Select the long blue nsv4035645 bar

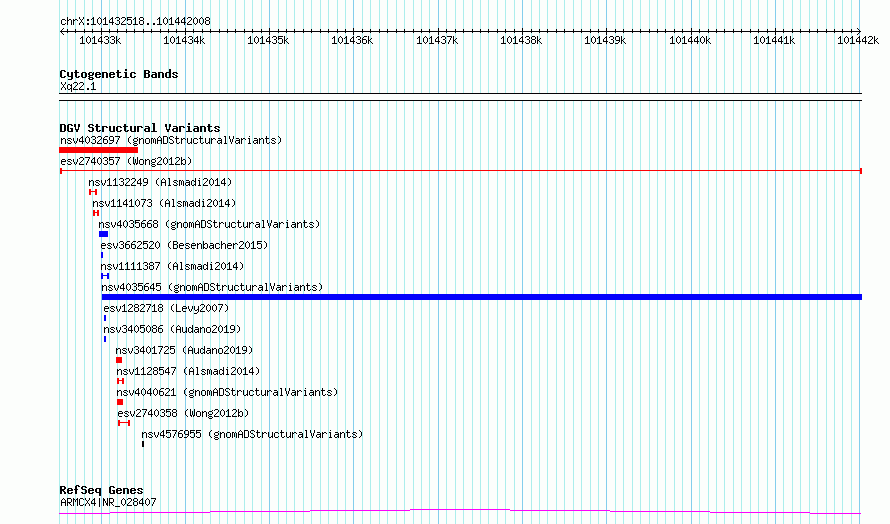(x=482, y=297)
